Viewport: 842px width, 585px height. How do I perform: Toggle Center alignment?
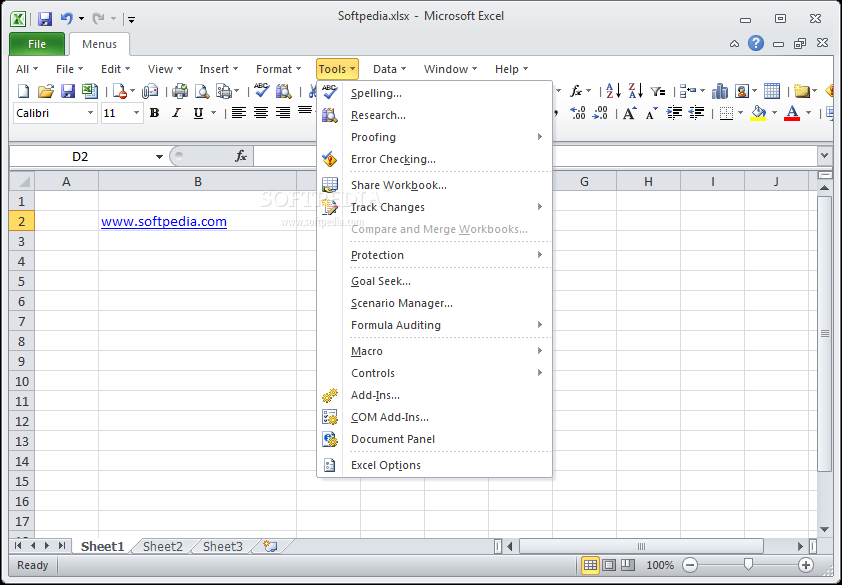260,113
